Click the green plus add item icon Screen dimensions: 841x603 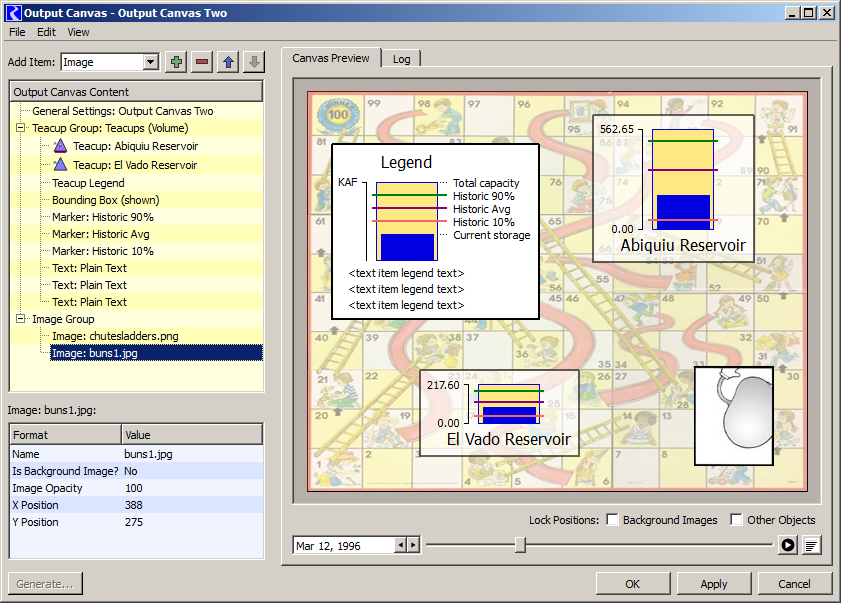pos(176,62)
